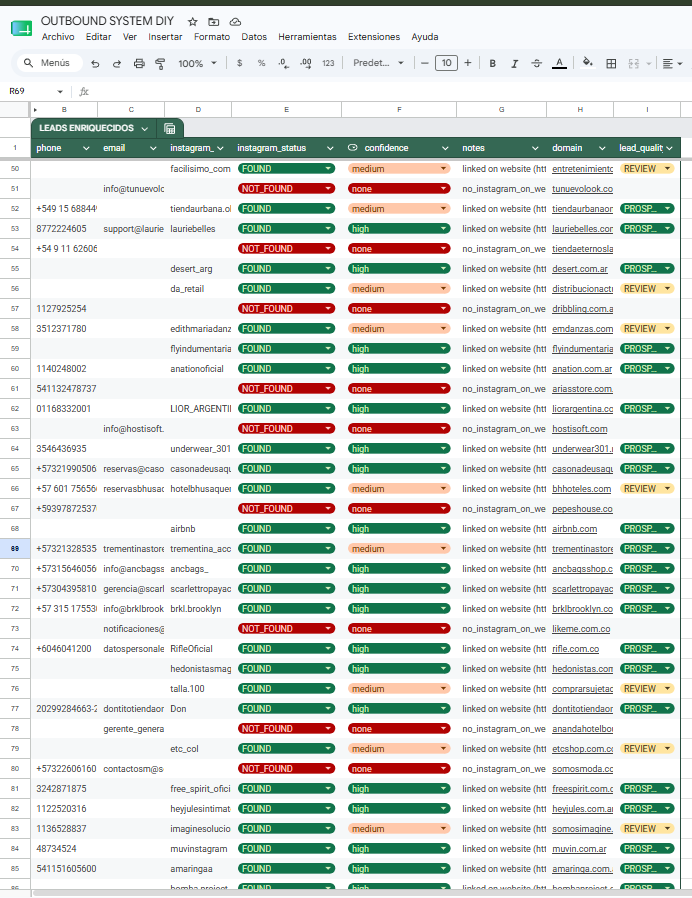Open the Insertar menu
This screenshot has width=692, height=898.
pos(165,37)
